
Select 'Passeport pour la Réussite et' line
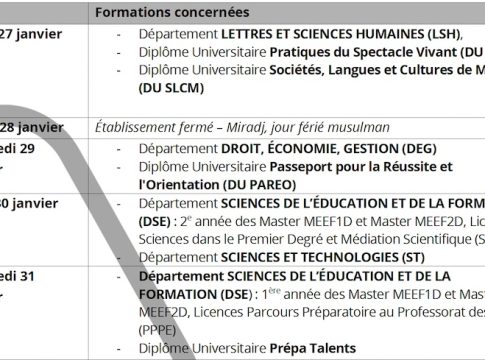[x=361, y=167]
